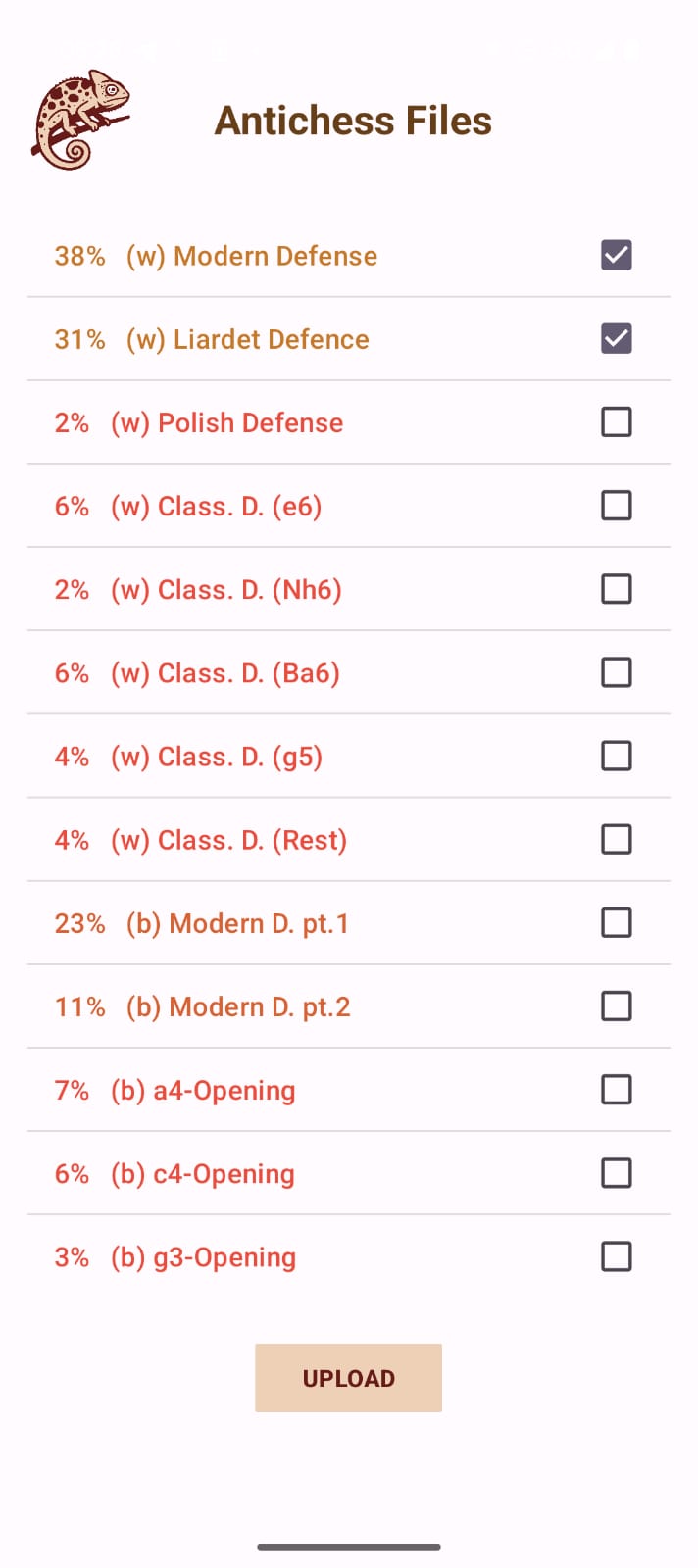Toggle the g3-Opening checkbox
Viewport: 698px width, 1568px height.
[616, 1255]
